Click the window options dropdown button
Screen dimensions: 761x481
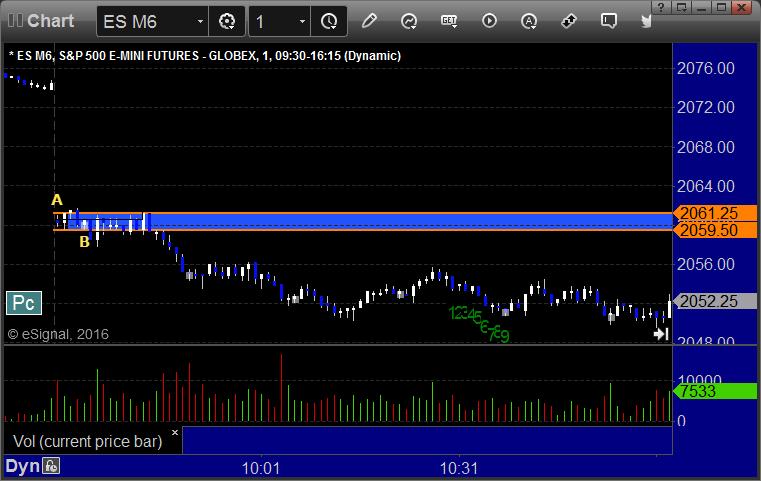(682, 7)
